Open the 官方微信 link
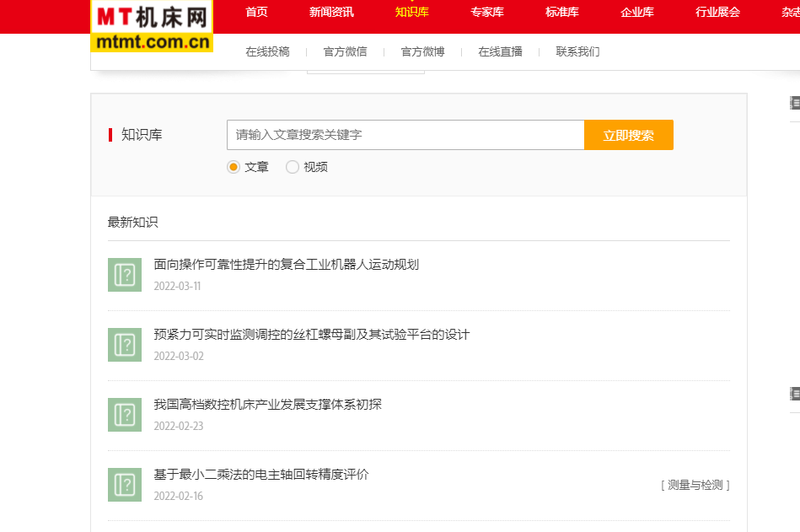800x532 pixels. (345, 52)
